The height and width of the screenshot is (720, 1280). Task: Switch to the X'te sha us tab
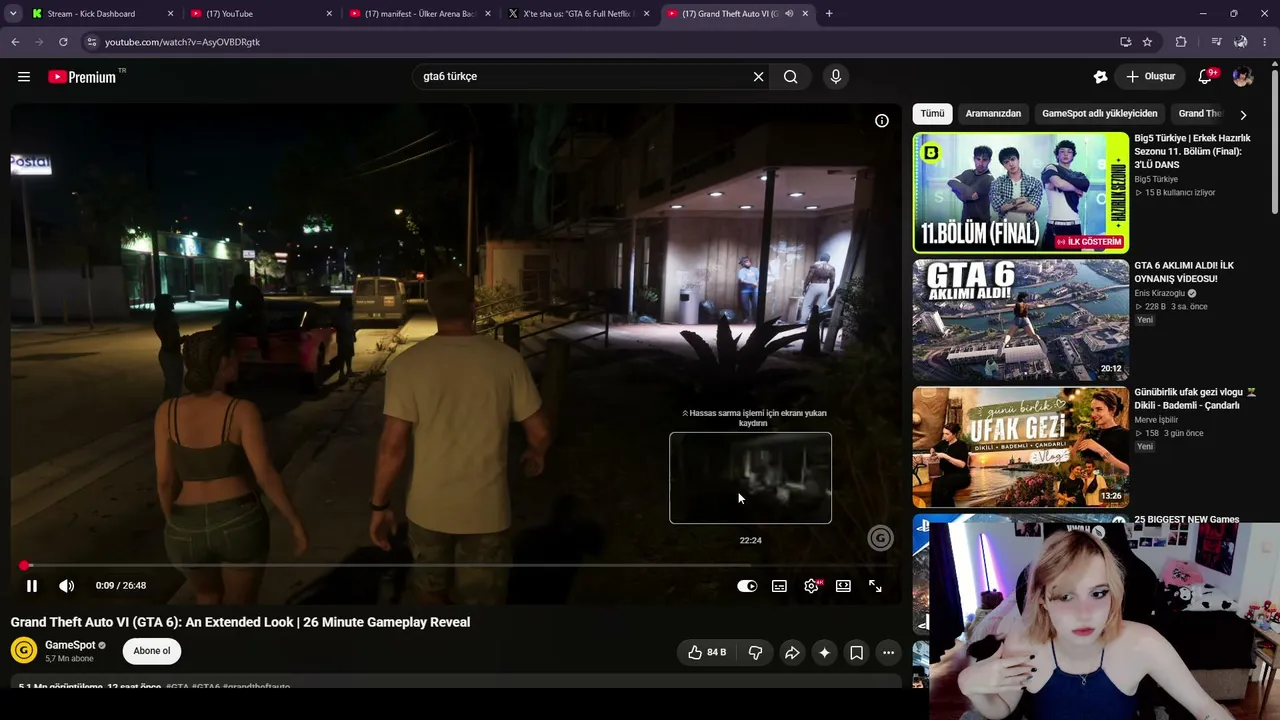click(x=578, y=14)
